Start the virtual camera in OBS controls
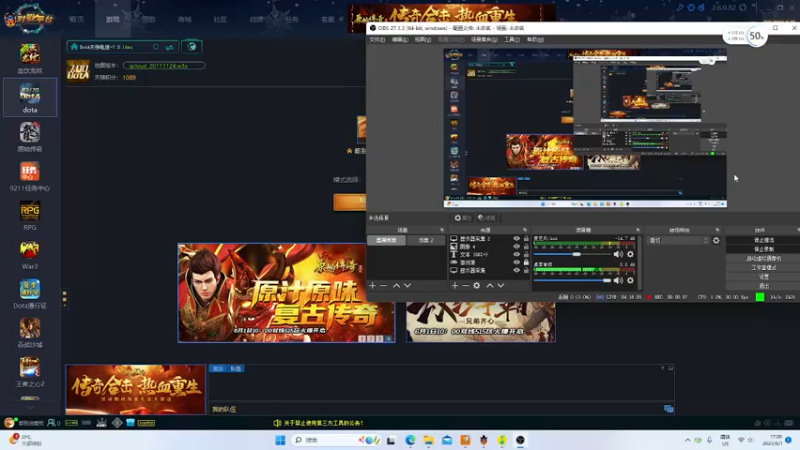This screenshot has height=450, width=800. [x=763, y=258]
